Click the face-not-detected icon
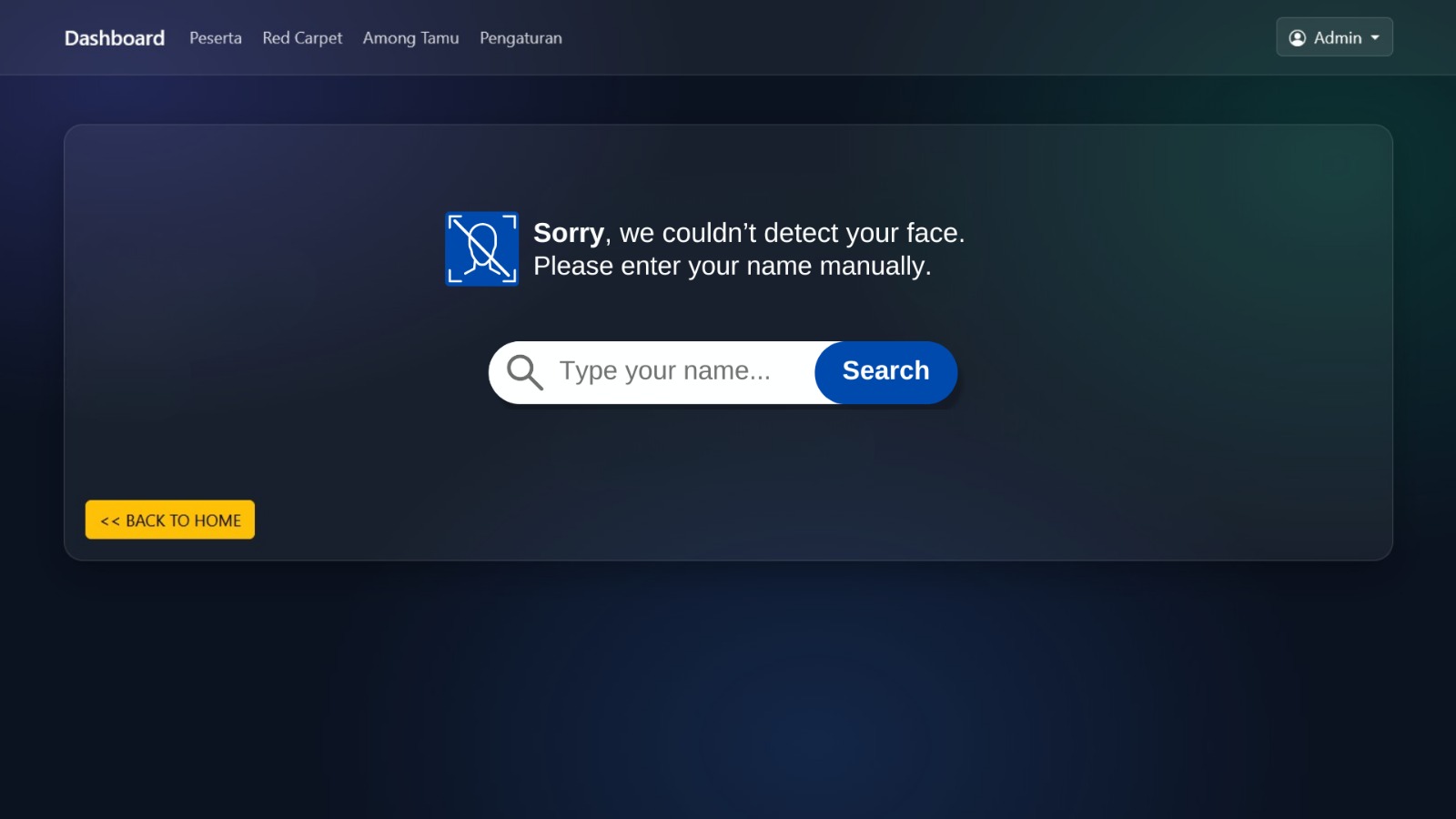This screenshot has width=1456, height=819. point(481,248)
